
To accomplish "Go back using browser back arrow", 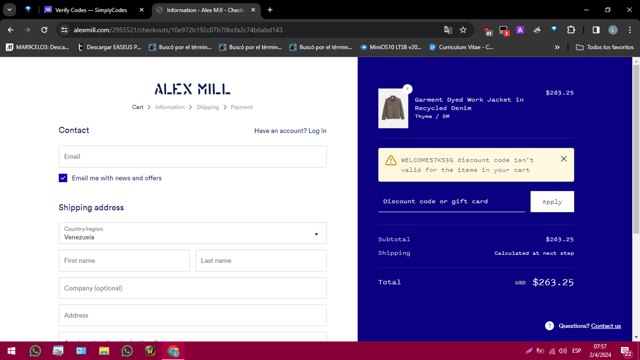I will (x=11, y=30).
